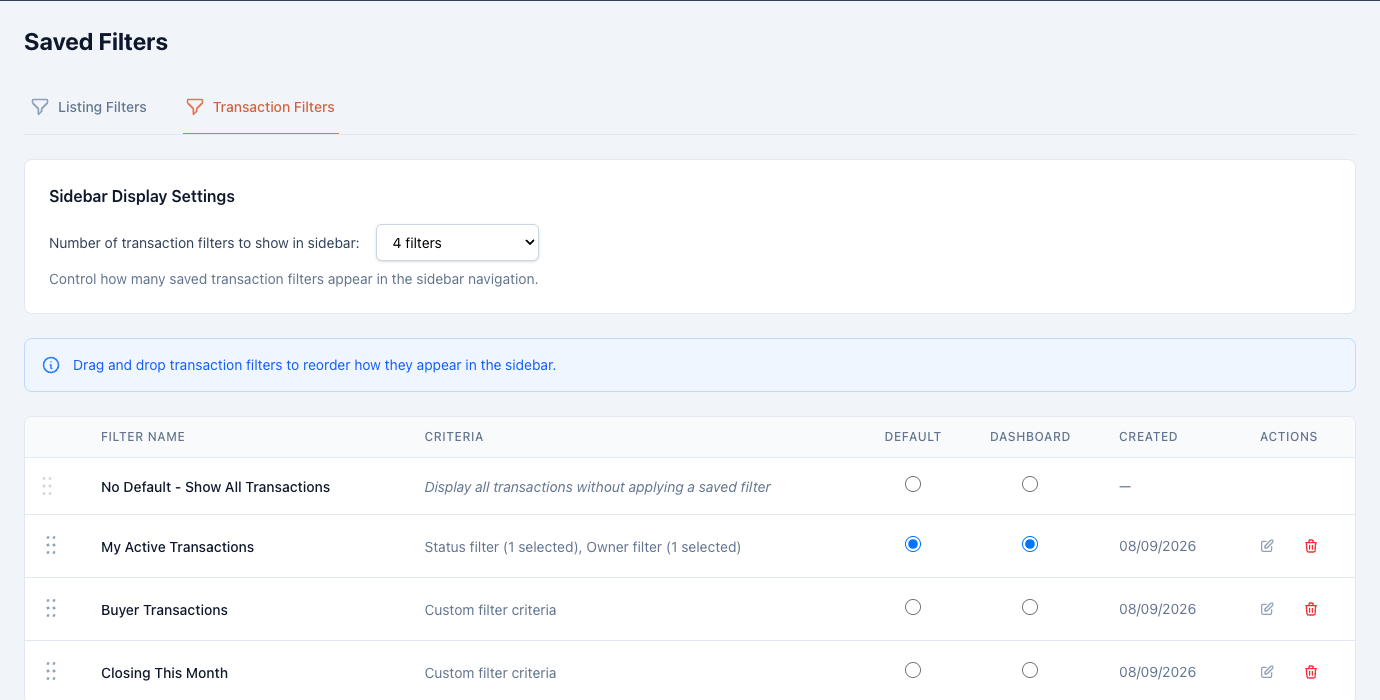Make Closing This Month the default filter
The width and height of the screenshot is (1380, 700).
912,670
